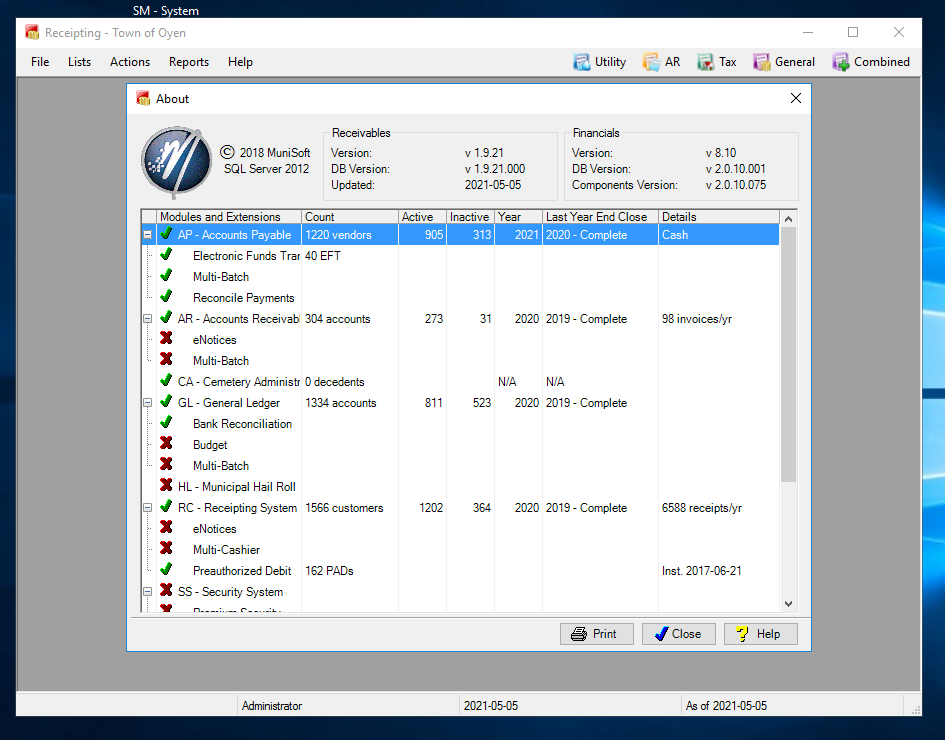Click green check beside Bank Reconciliation
The width and height of the screenshot is (945, 740).
tap(166, 422)
